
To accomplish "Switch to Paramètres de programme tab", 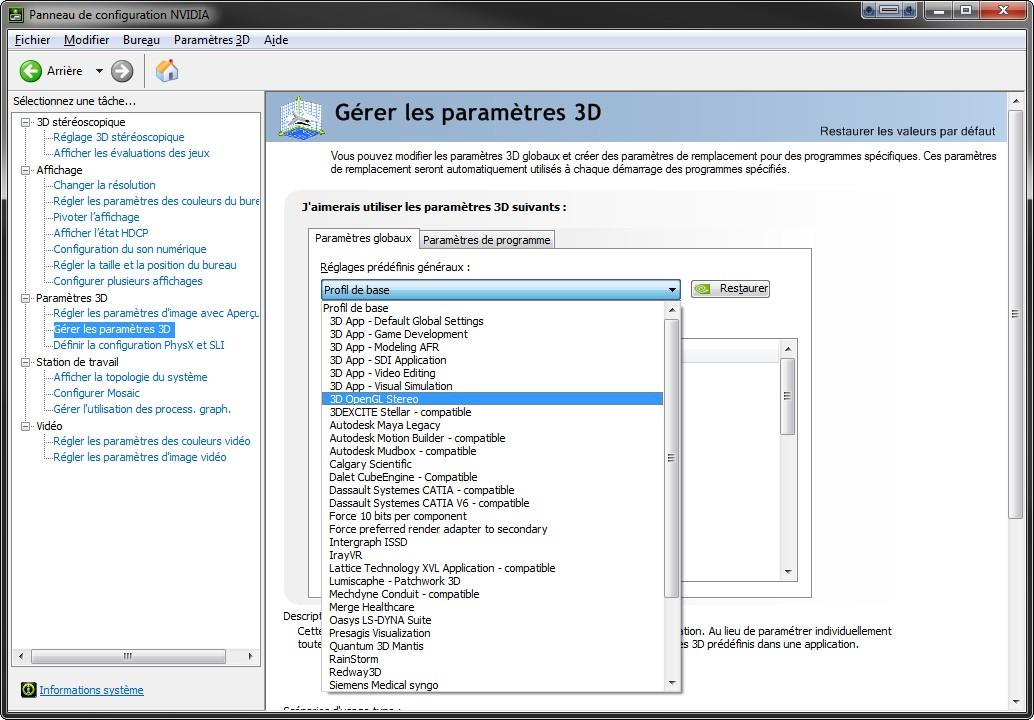I will click(486, 240).
